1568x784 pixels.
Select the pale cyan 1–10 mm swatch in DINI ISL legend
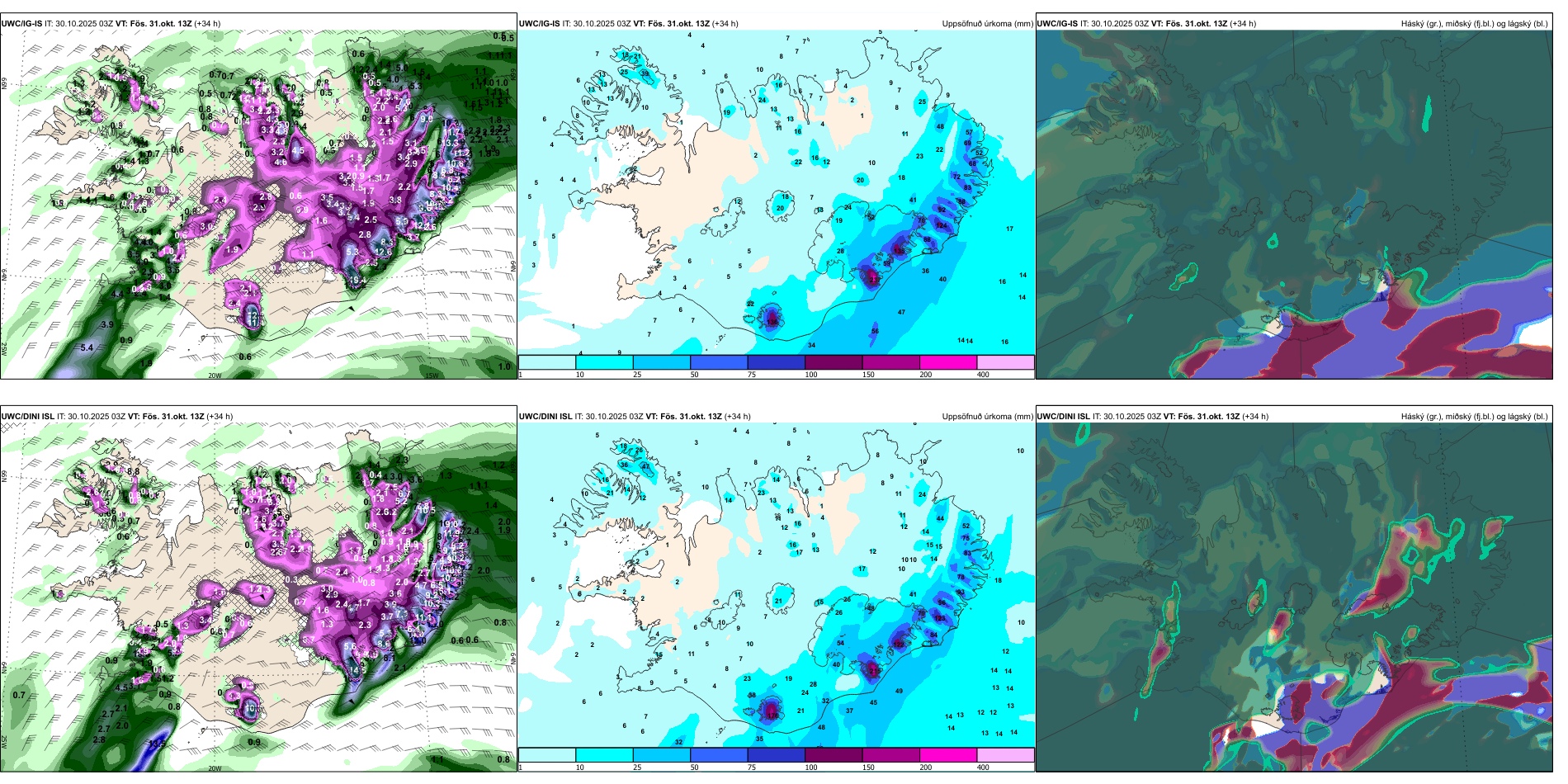pyautogui.click(x=547, y=755)
